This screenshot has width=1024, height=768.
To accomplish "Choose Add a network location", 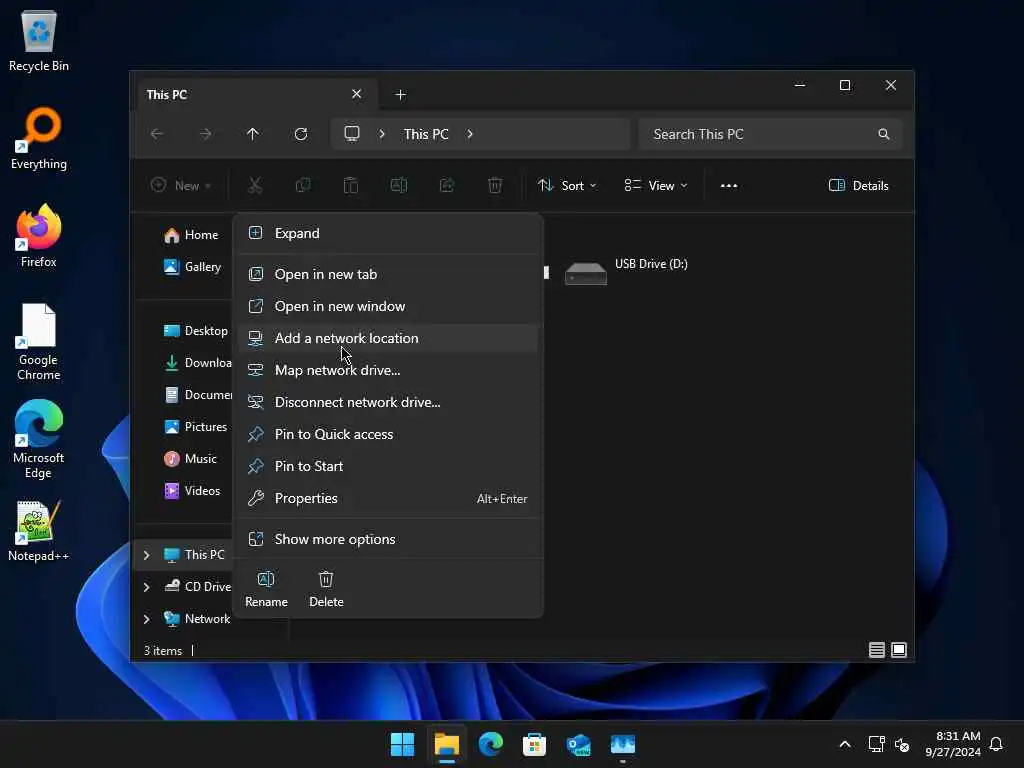I will [x=388, y=338].
